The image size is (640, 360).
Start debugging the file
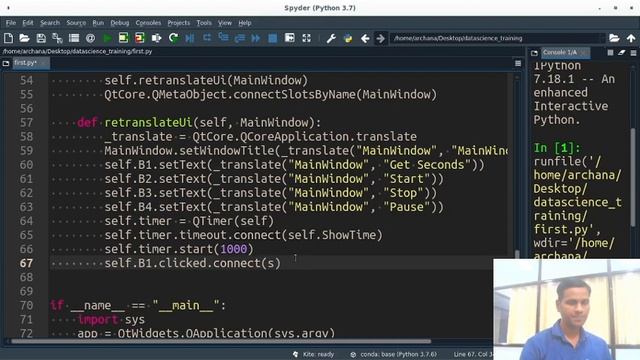(x=190, y=38)
